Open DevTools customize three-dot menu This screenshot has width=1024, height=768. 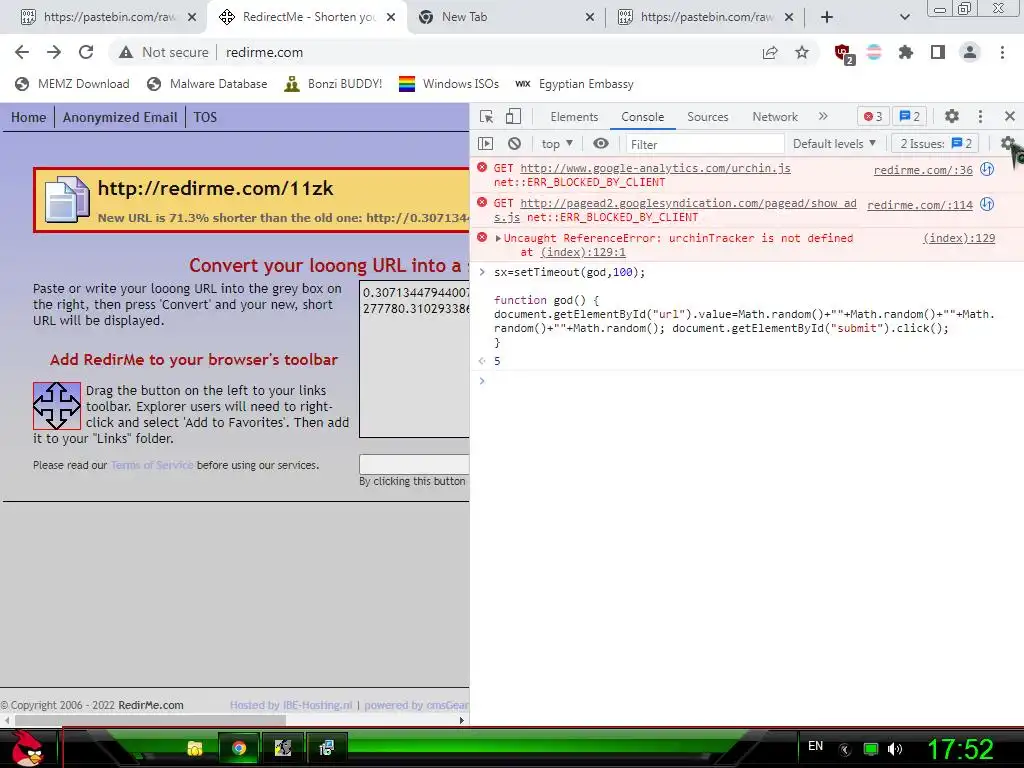pos(980,116)
